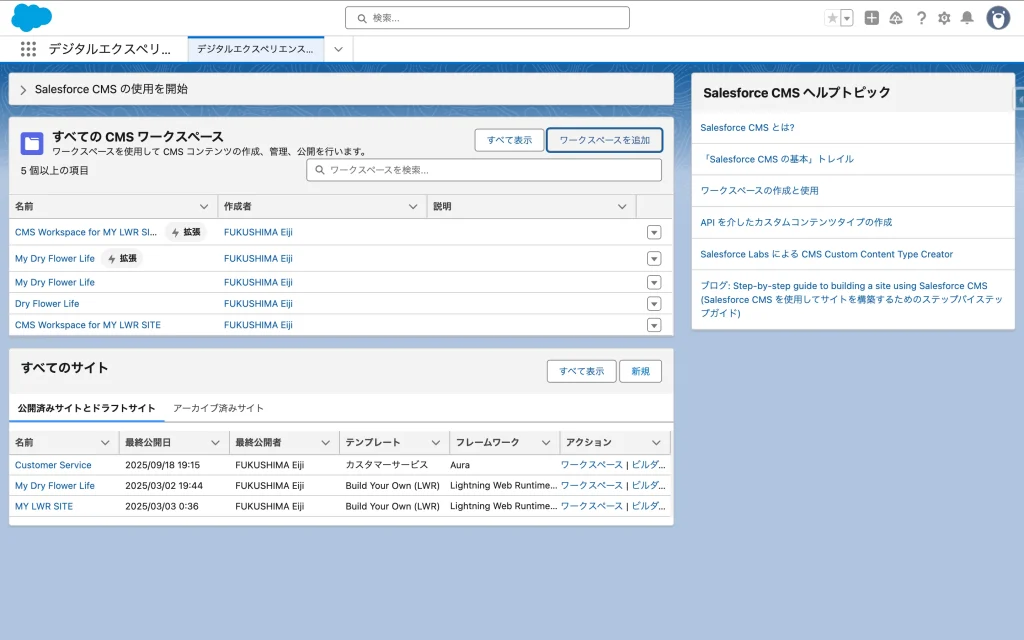Click the ワークスペースを追加 button

(x=604, y=140)
